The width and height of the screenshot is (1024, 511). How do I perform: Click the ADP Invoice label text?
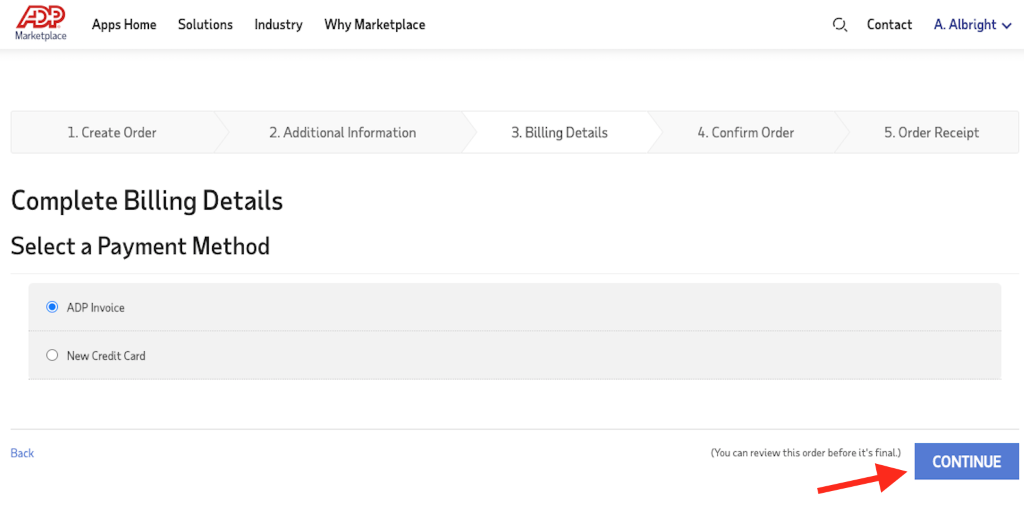[95, 307]
